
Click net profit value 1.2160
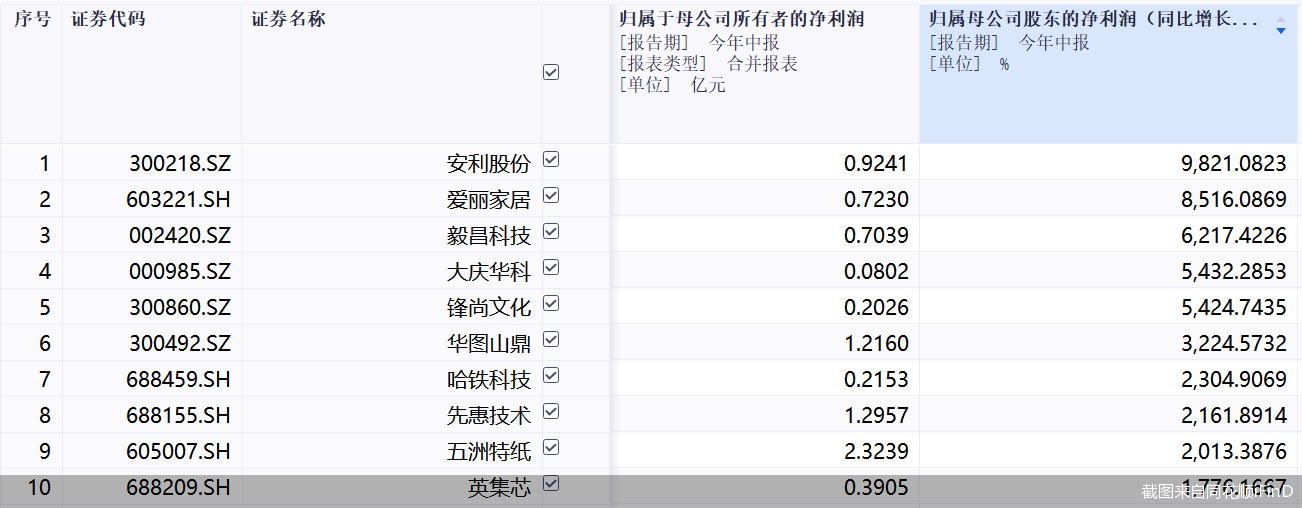tap(877, 344)
